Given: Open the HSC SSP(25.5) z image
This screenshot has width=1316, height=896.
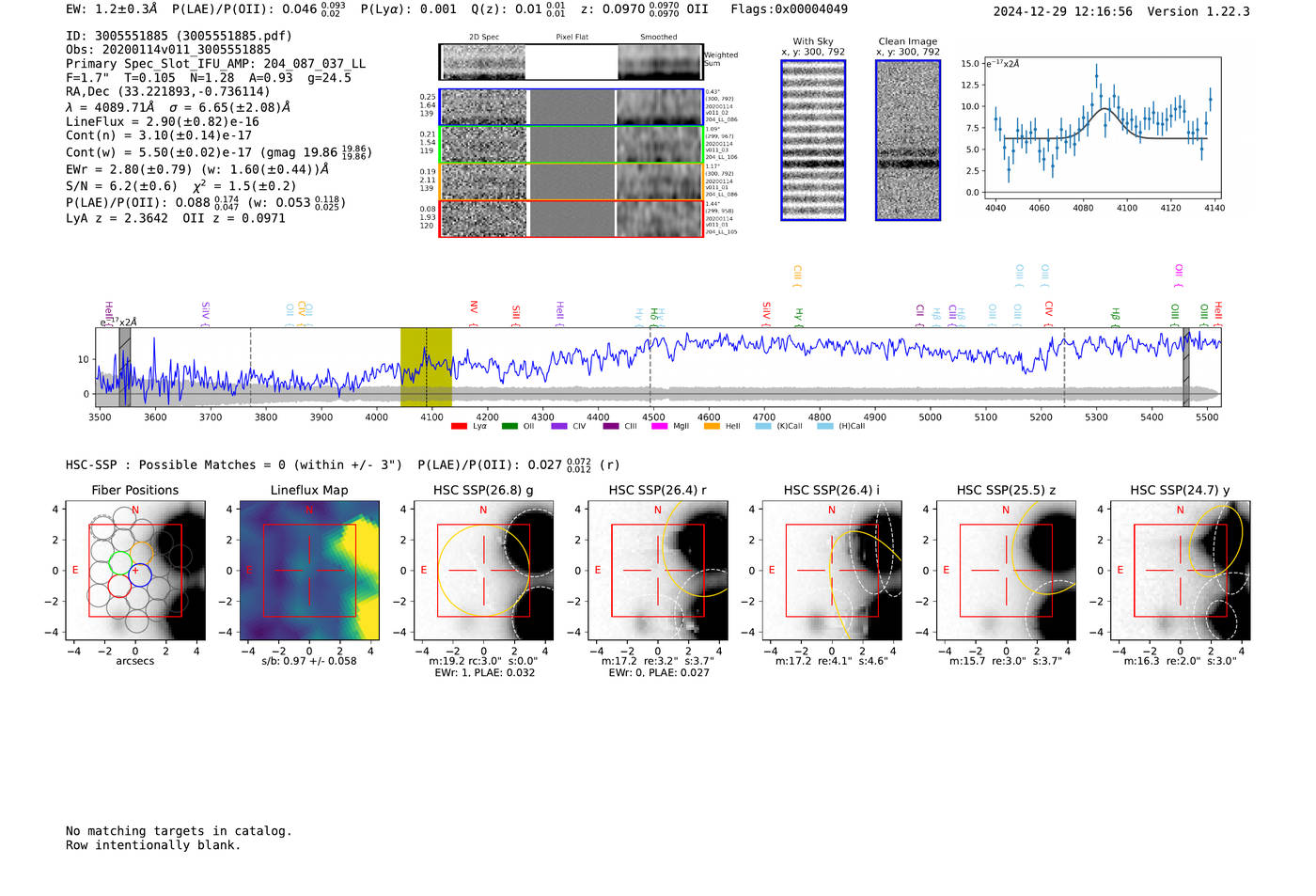Looking at the screenshot, I should coord(1006,570).
